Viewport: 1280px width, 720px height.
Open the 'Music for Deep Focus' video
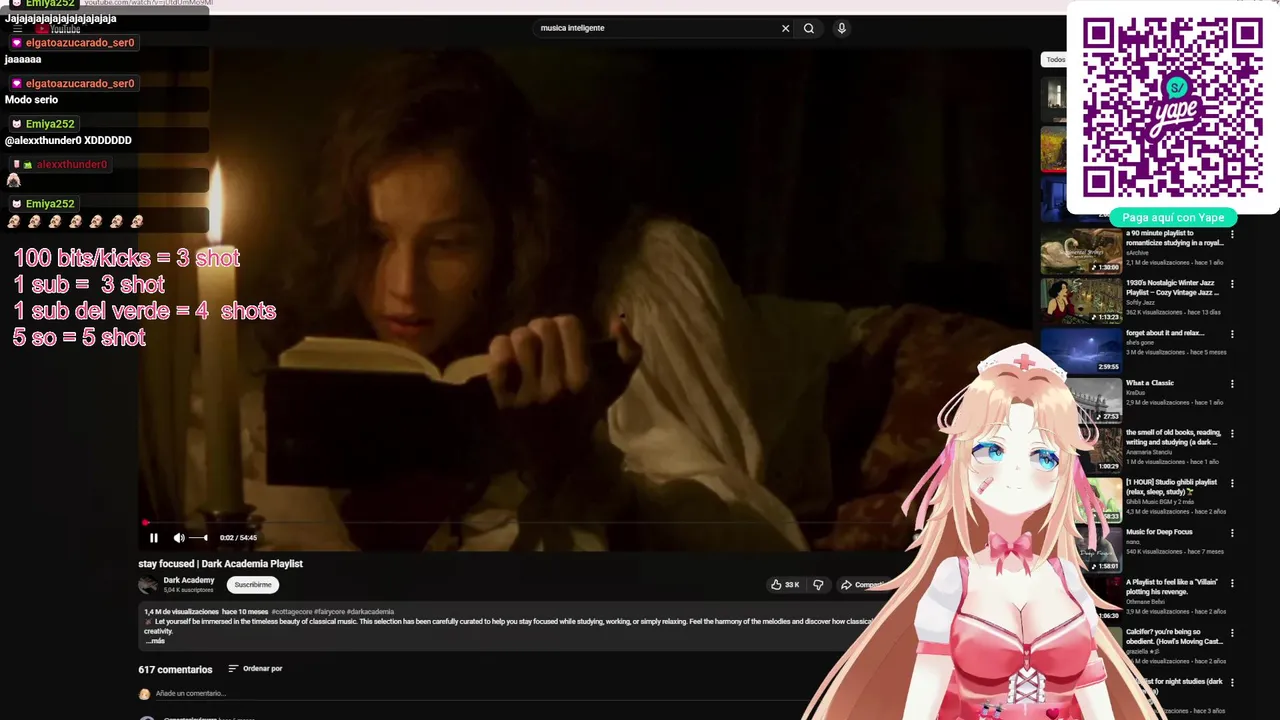1159,532
